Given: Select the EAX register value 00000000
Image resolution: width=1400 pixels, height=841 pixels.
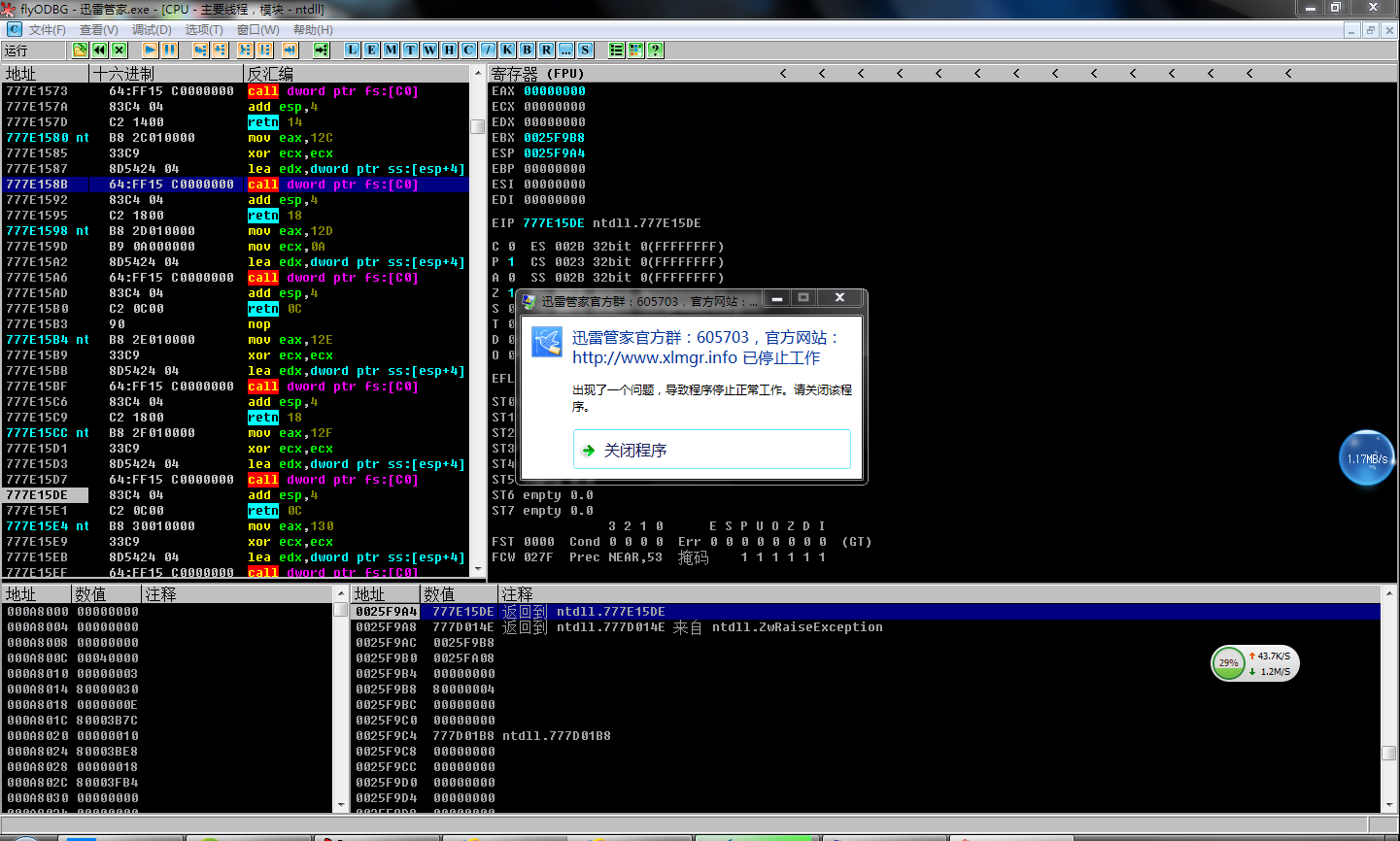Looking at the screenshot, I should (555, 91).
